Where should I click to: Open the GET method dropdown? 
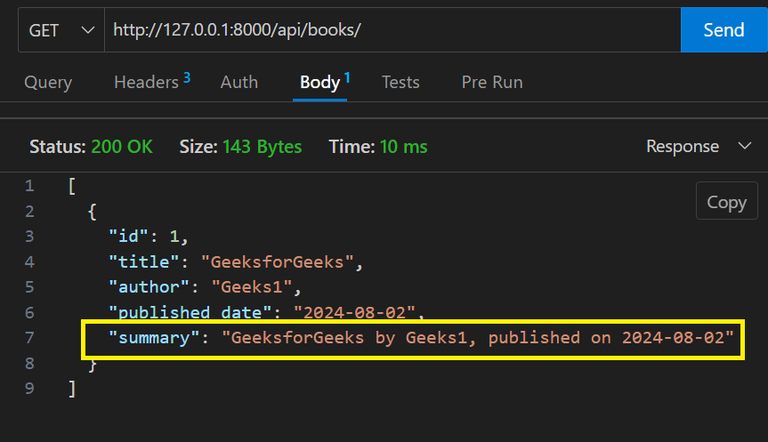click(x=61, y=30)
